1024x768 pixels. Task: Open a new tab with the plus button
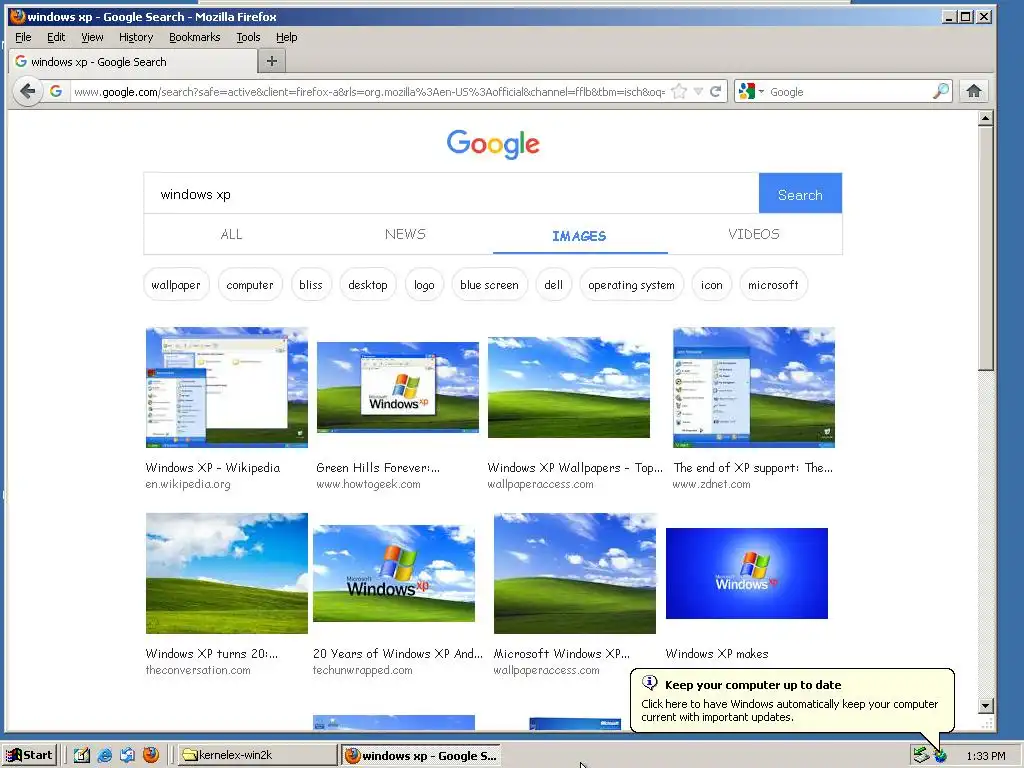(x=272, y=61)
